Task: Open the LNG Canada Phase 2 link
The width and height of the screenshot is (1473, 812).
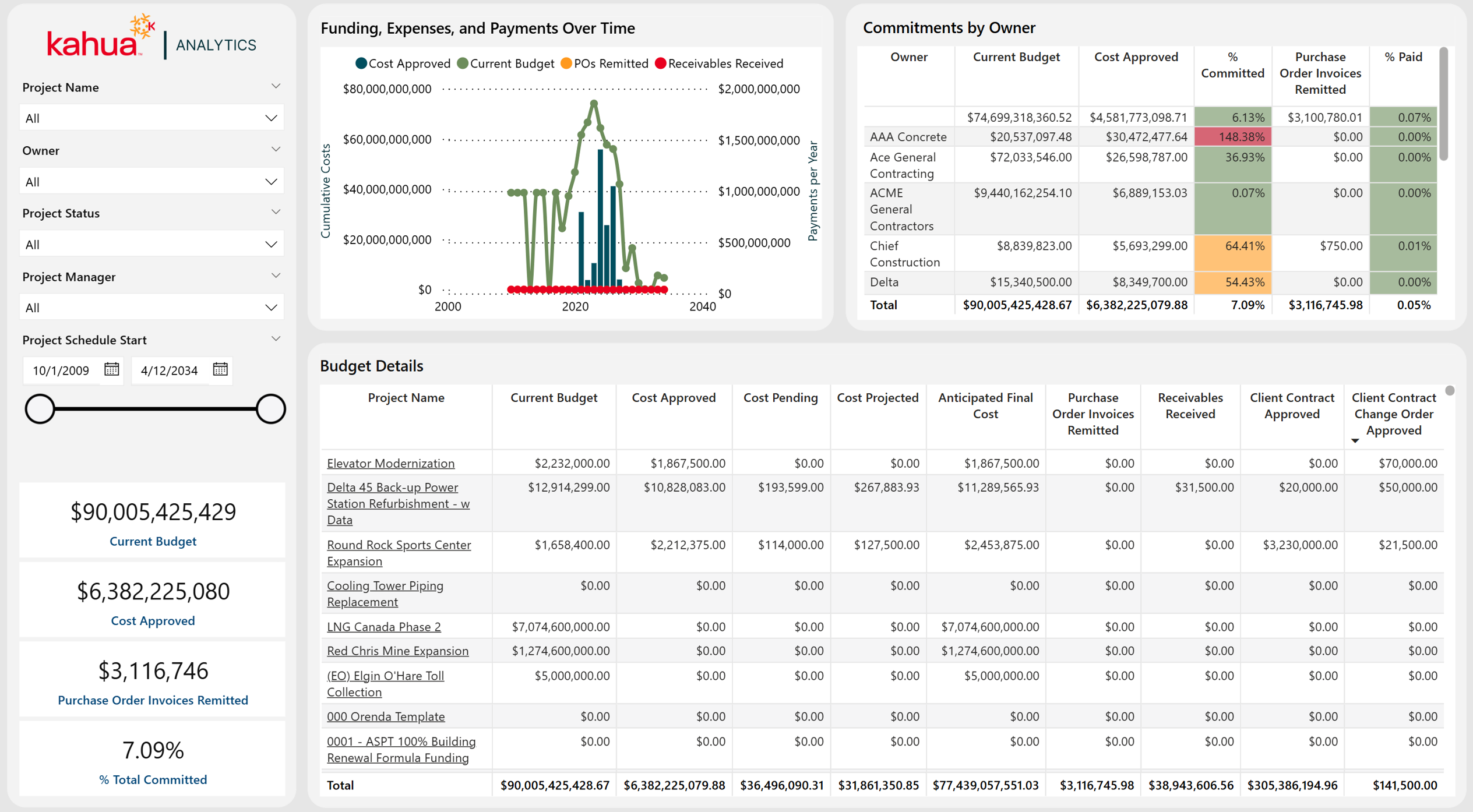Action: [x=383, y=627]
